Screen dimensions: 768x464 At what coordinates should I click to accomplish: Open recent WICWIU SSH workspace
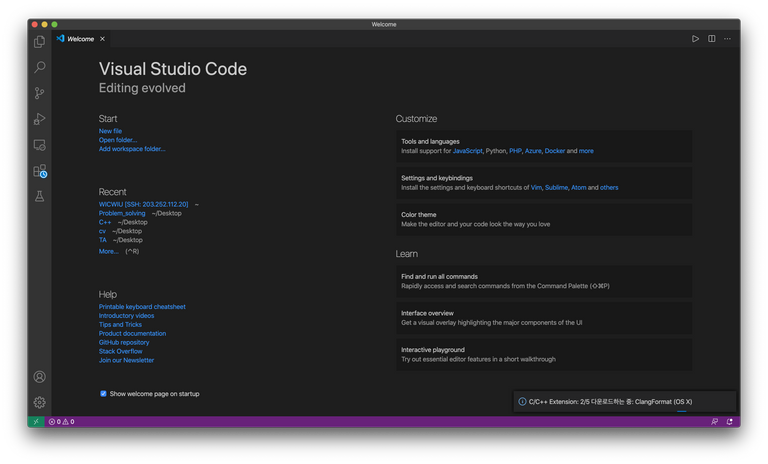144,204
